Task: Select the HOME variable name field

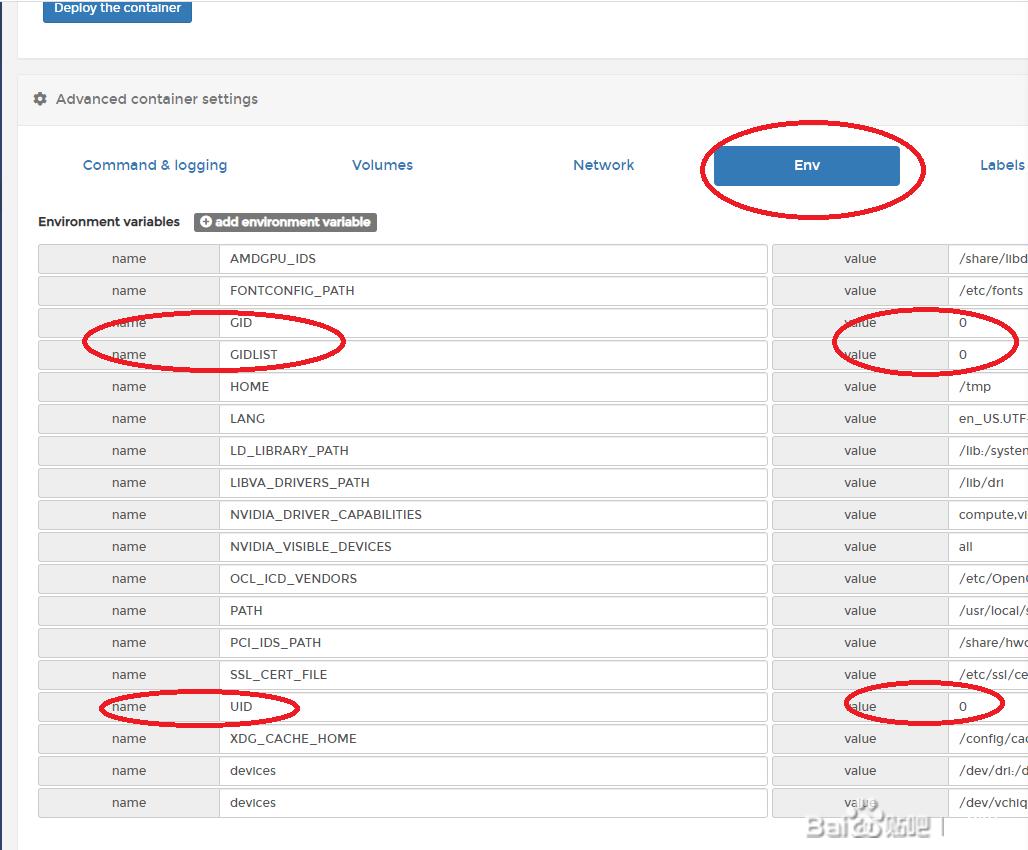Action: pos(492,387)
